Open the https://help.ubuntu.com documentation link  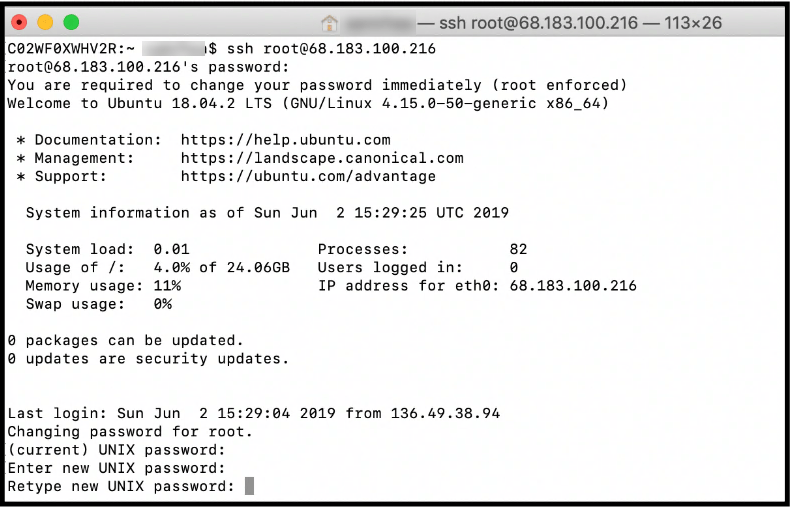point(285,140)
